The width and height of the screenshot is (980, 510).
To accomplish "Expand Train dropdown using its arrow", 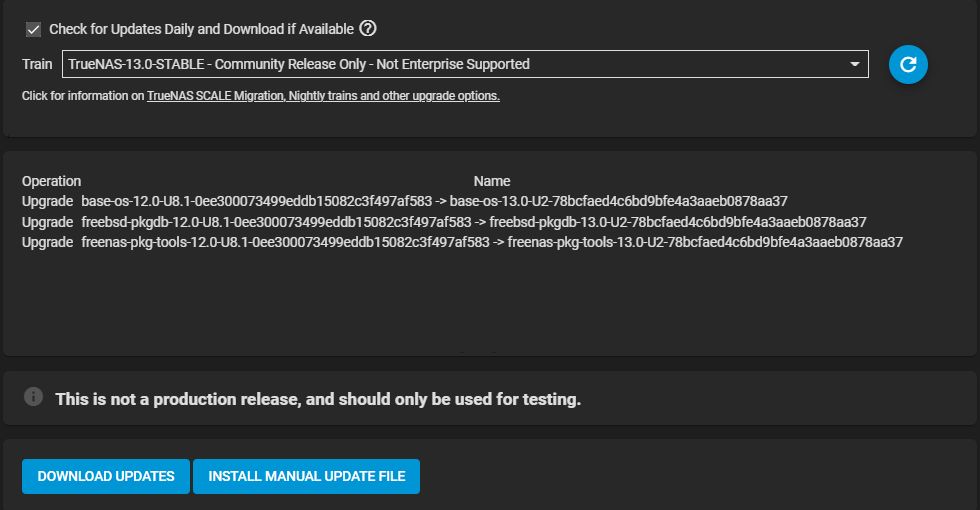I will [854, 64].
